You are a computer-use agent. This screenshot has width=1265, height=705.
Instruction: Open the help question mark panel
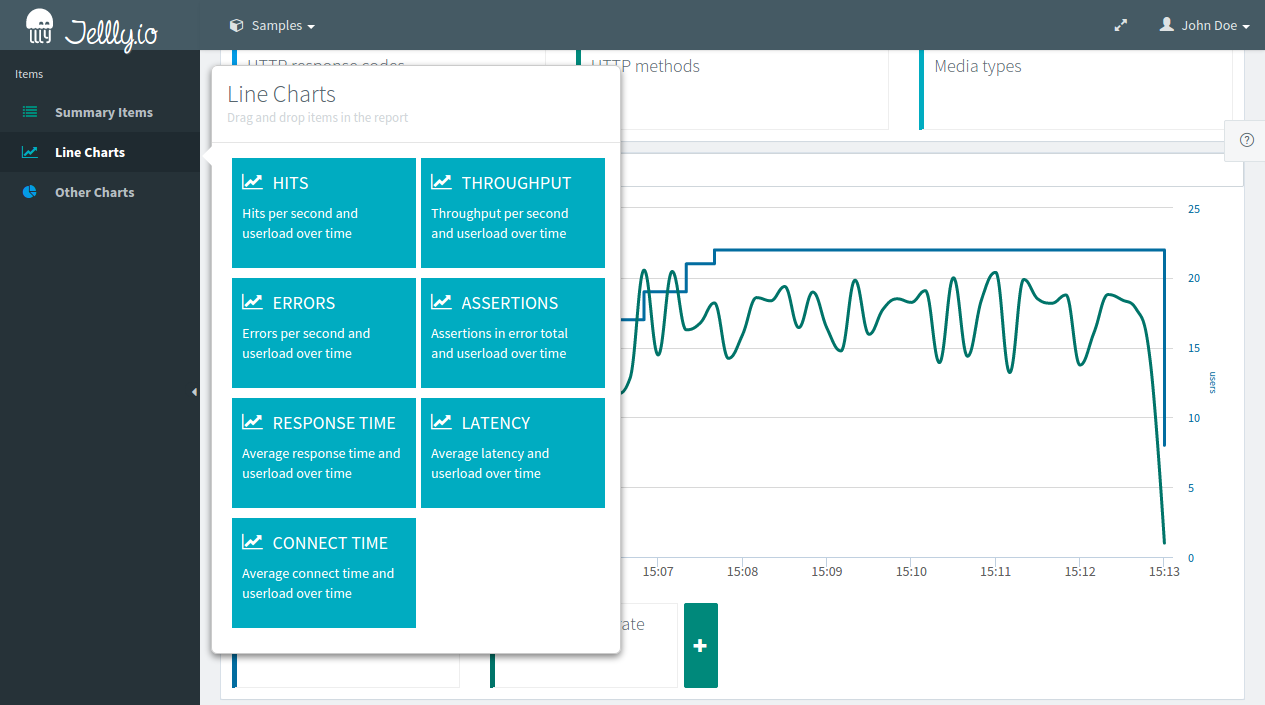1246,140
